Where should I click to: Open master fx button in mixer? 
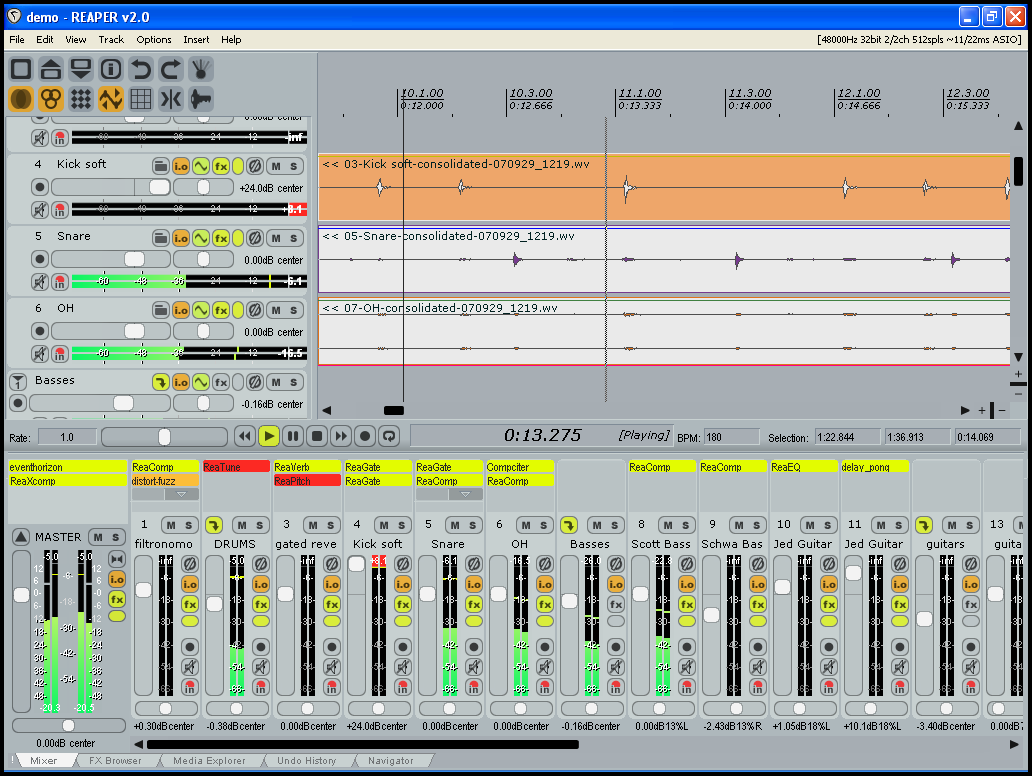pos(117,599)
